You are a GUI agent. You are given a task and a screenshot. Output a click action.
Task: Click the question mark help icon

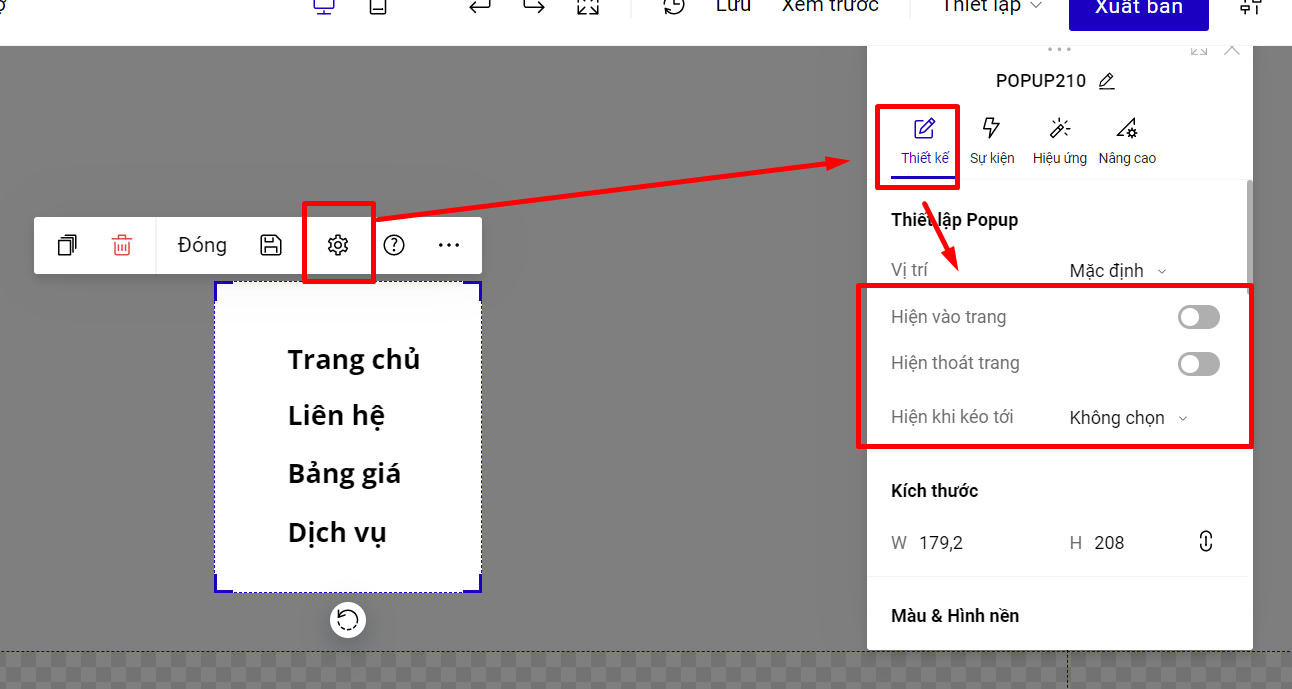394,245
